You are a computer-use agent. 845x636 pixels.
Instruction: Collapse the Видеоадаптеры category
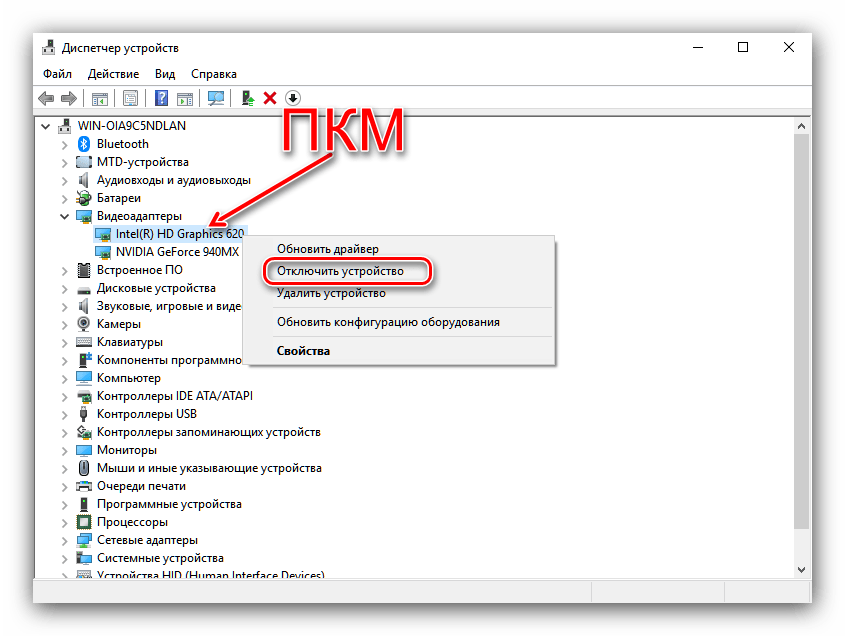click(x=65, y=216)
